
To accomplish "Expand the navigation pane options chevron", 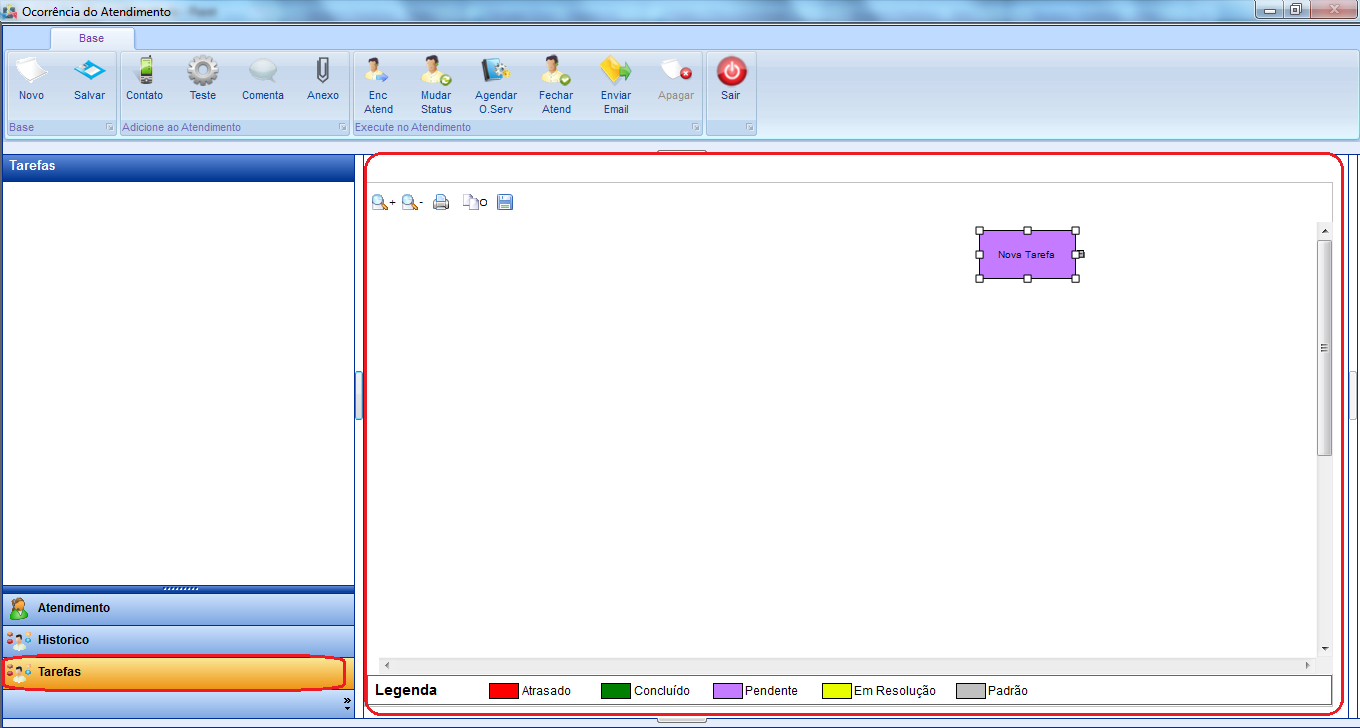I will point(347,704).
